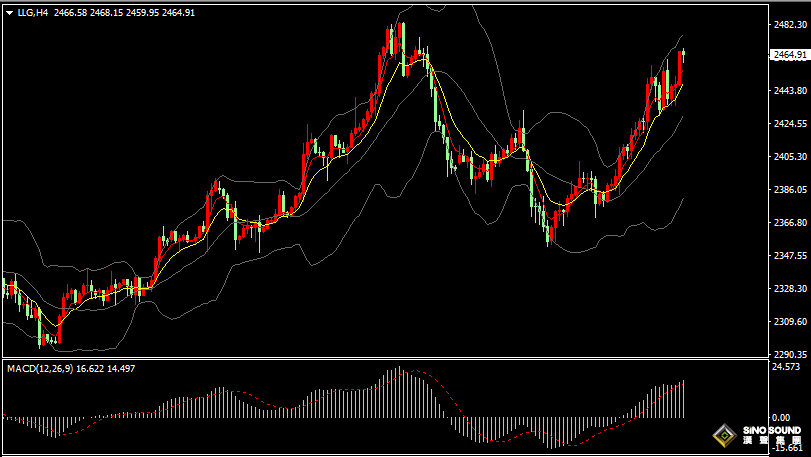Image resolution: width=811 pixels, height=457 pixels.
Task: Select the current price tag 2464.91
Action: point(789,55)
